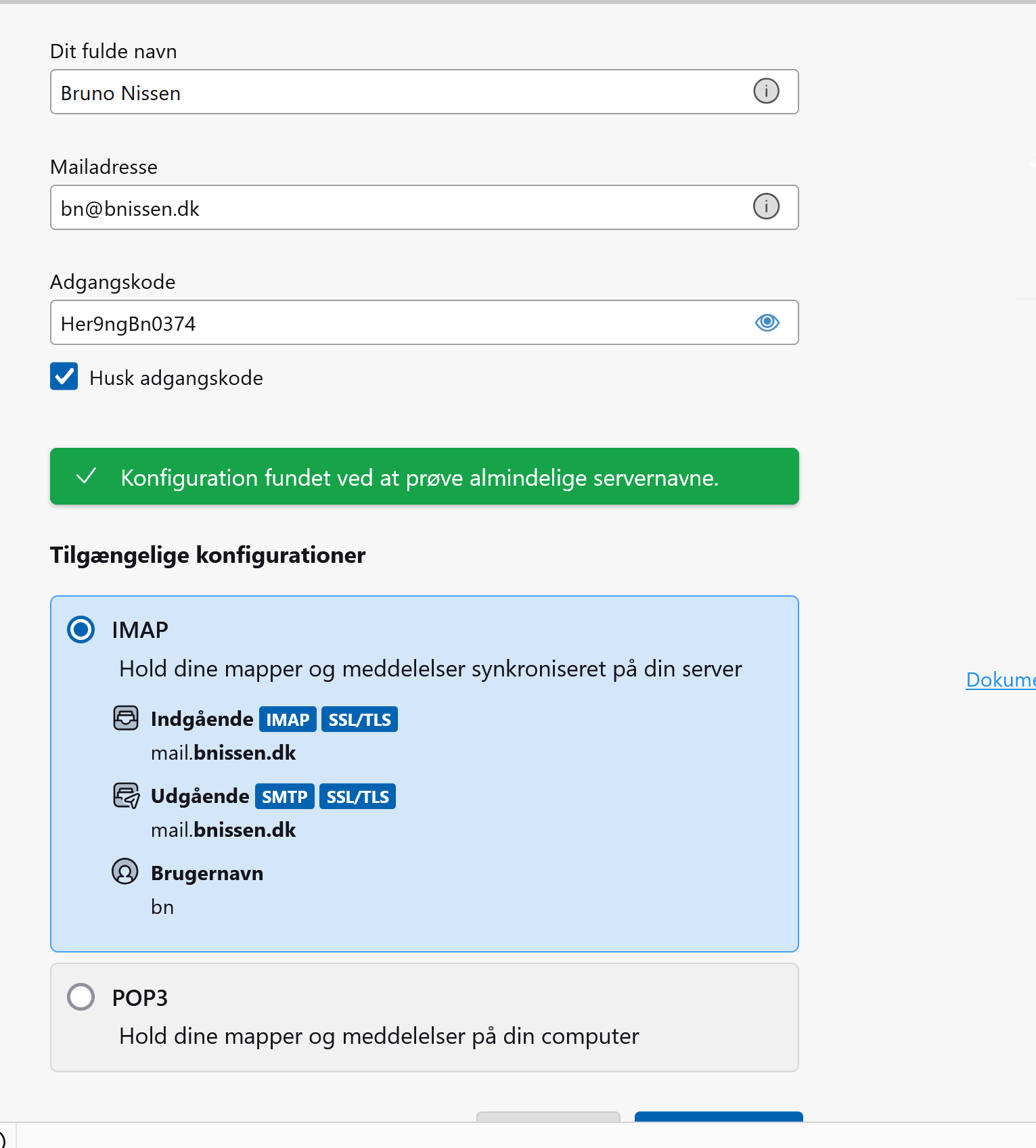Click the SMTP badge next to Udgående

point(285,796)
